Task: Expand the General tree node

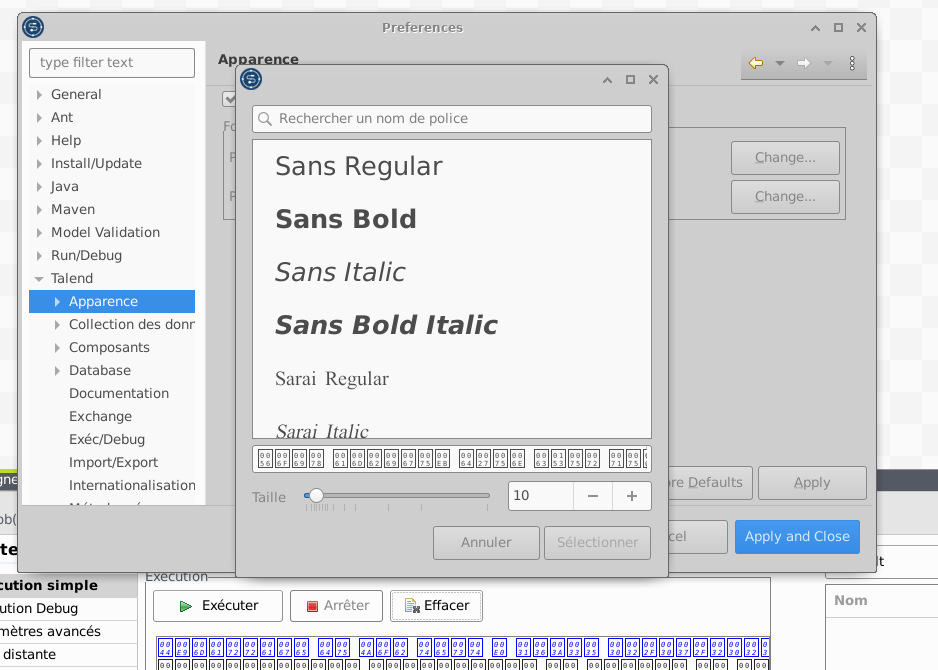Action: coord(39,95)
